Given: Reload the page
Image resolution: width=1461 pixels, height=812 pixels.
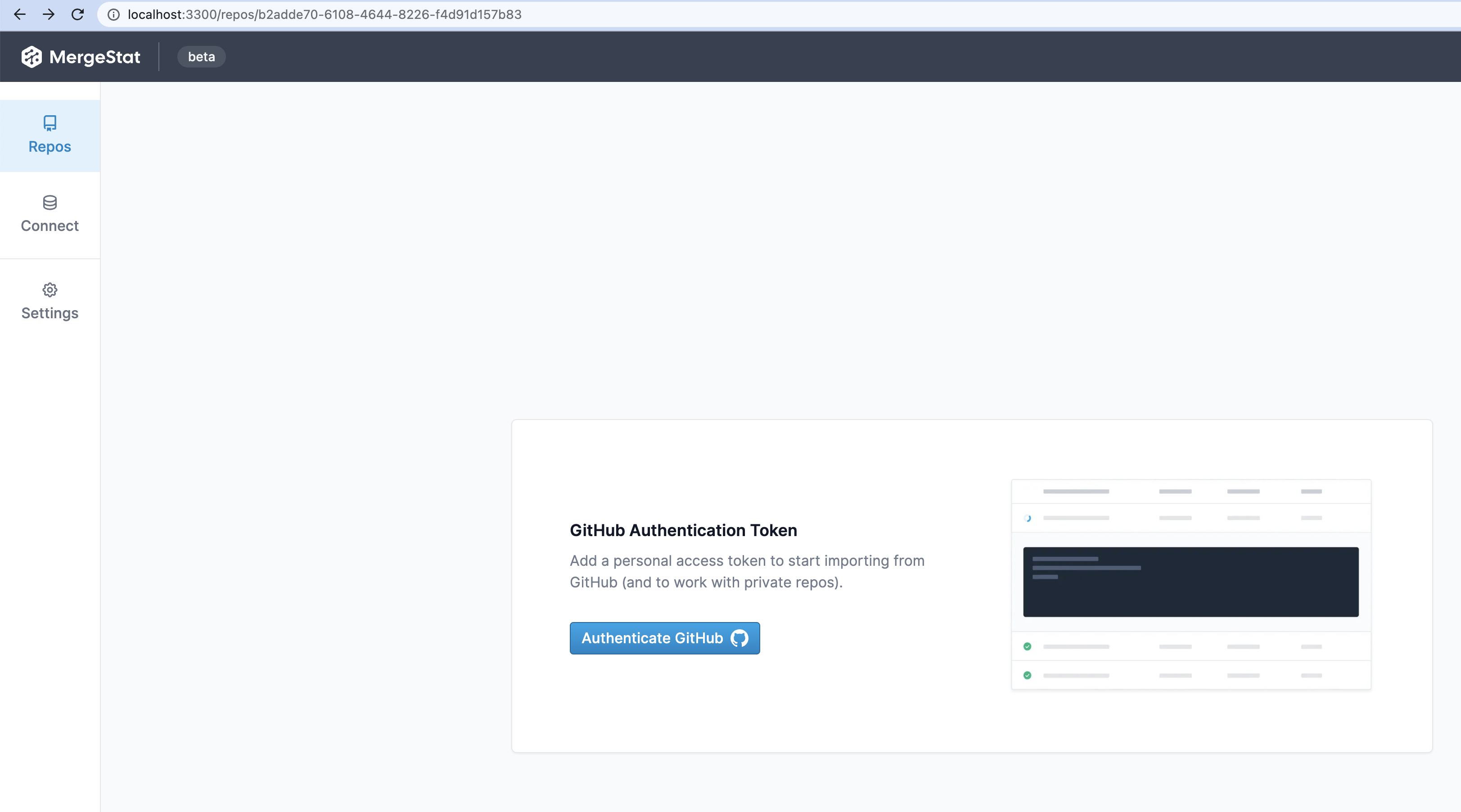Looking at the screenshot, I should pos(78,15).
